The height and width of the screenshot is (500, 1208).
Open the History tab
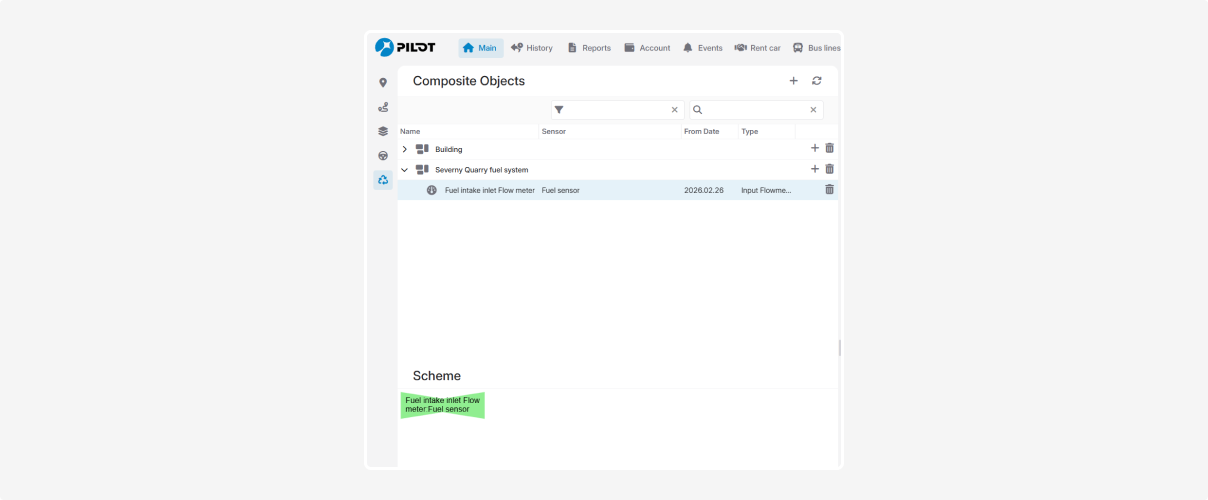coord(531,48)
